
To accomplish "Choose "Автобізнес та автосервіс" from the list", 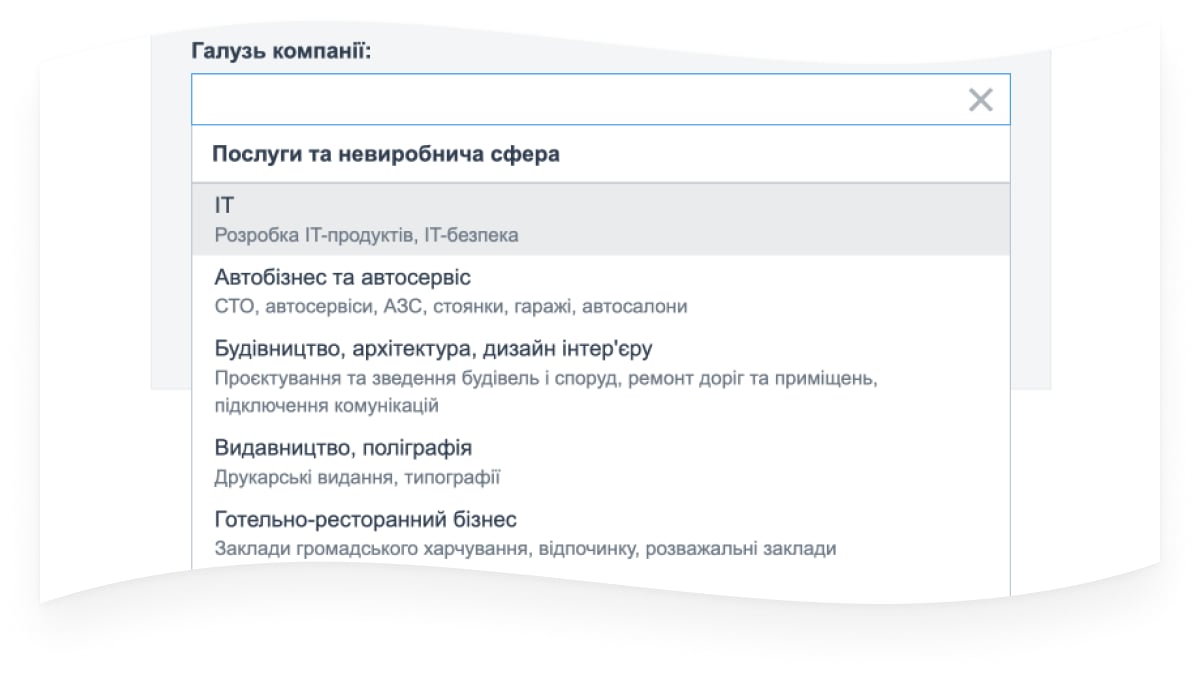I will click(x=342, y=277).
